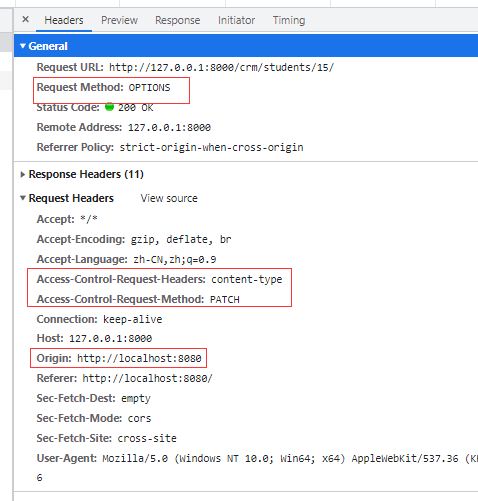This screenshot has width=478, height=501.
Task: Select Sec-Fetch-Dest value empty
Action: click(x=136, y=399)
